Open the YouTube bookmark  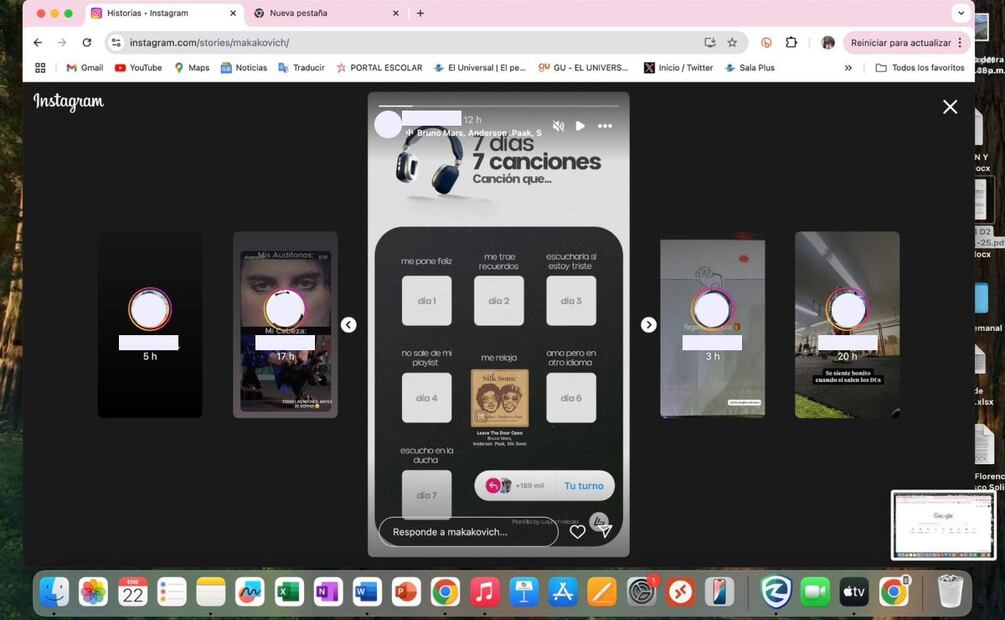[138, 68]
